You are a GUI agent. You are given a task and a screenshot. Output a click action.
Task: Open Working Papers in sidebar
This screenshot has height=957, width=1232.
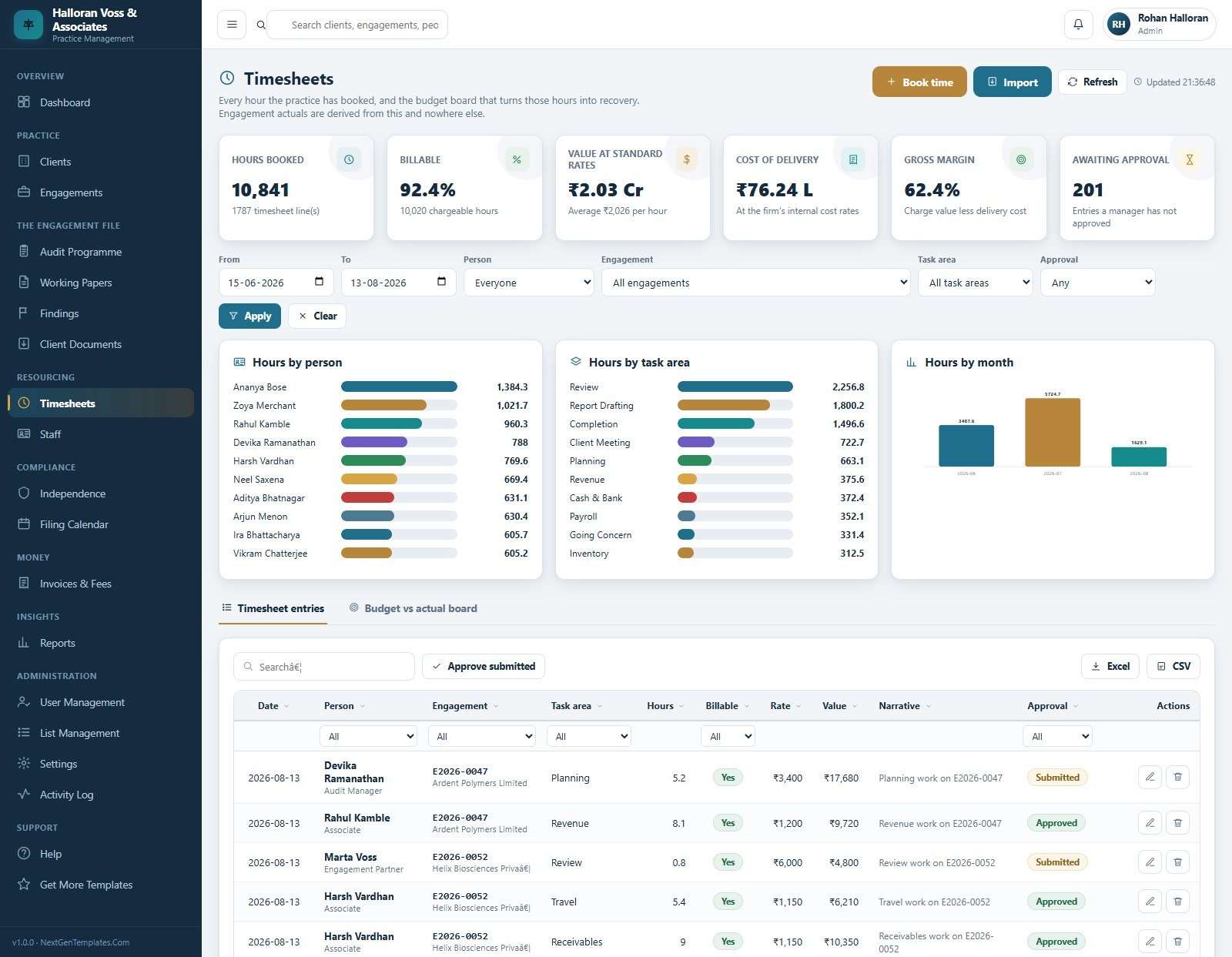click(x=101, y=283)
